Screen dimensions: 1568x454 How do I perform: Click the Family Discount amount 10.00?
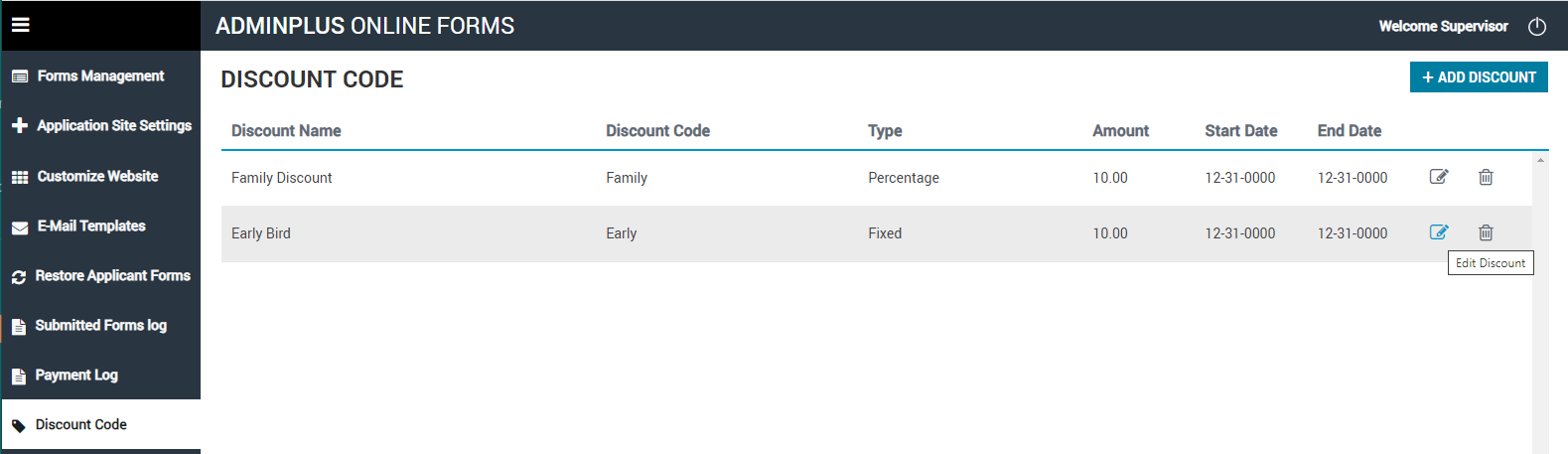1110,178
